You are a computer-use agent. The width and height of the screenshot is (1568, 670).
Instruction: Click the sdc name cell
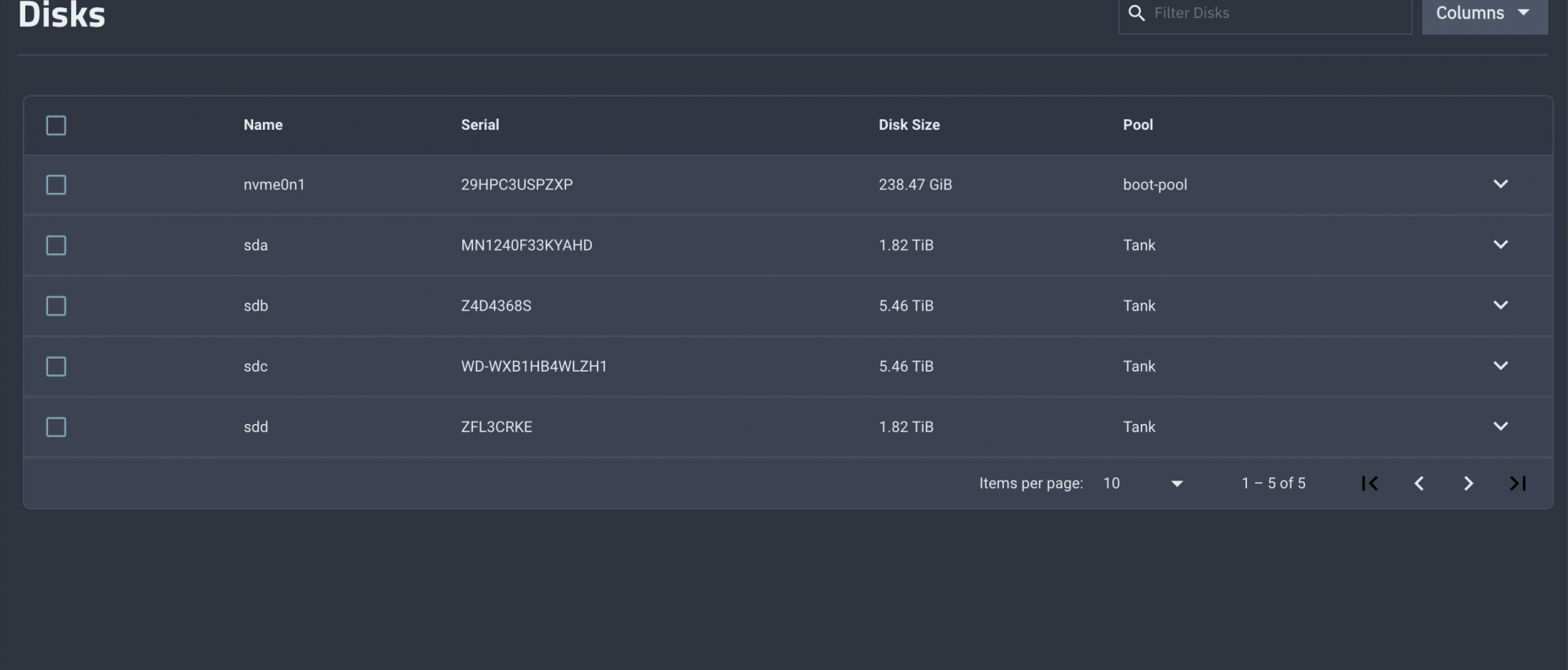pyautogui.click(x=256, y=366)
